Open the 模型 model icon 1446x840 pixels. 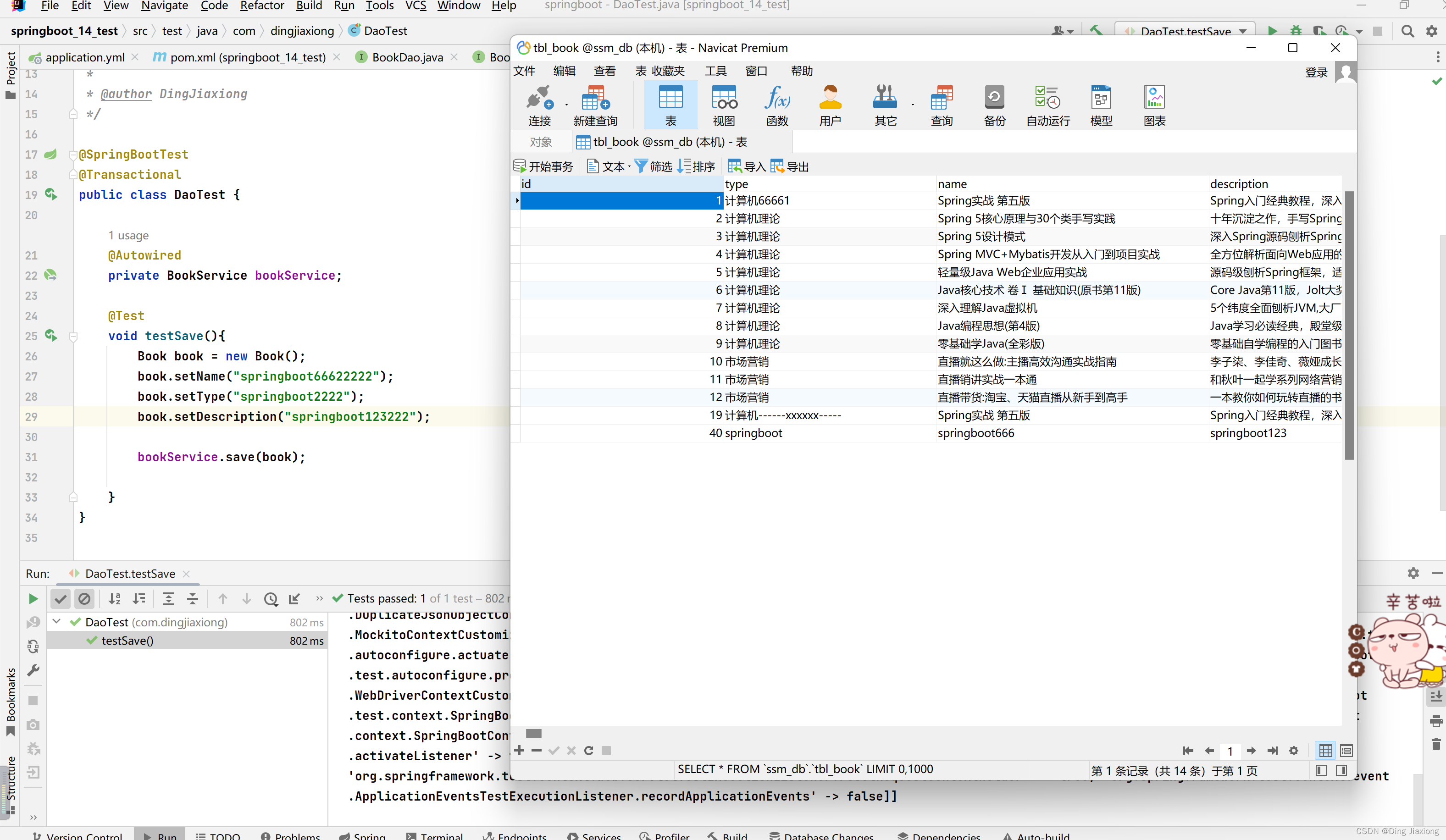click(1101, 105)
